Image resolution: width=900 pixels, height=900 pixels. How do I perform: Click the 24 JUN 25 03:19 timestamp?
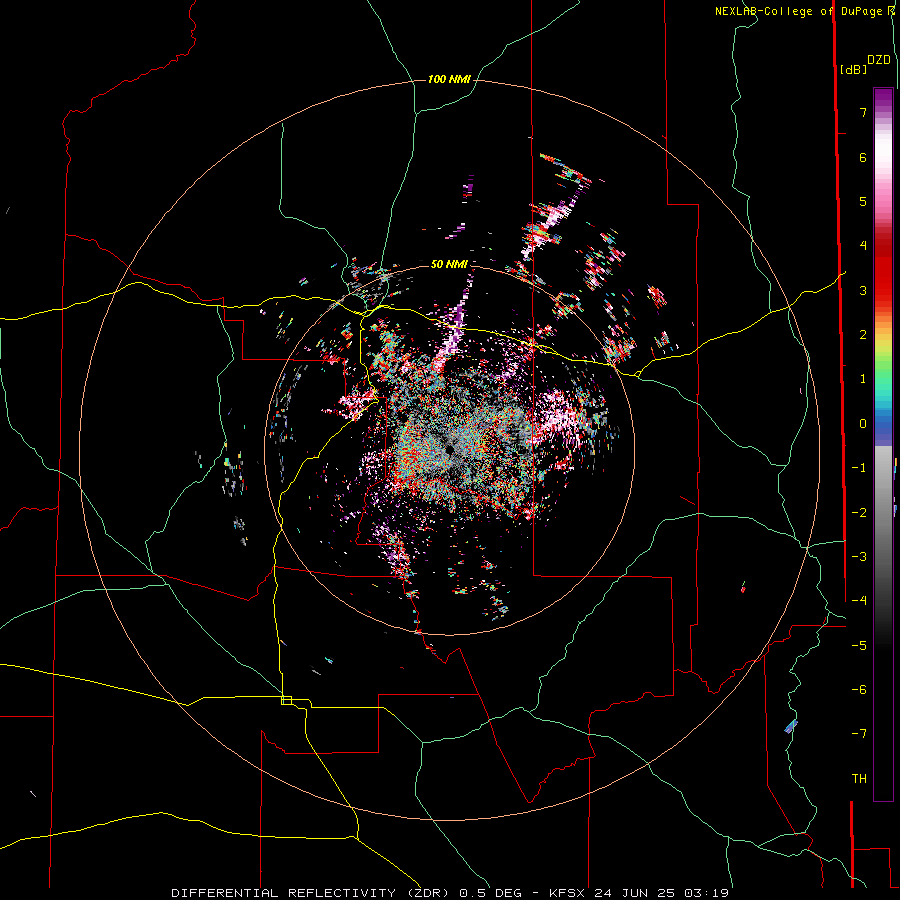point(662,893)
